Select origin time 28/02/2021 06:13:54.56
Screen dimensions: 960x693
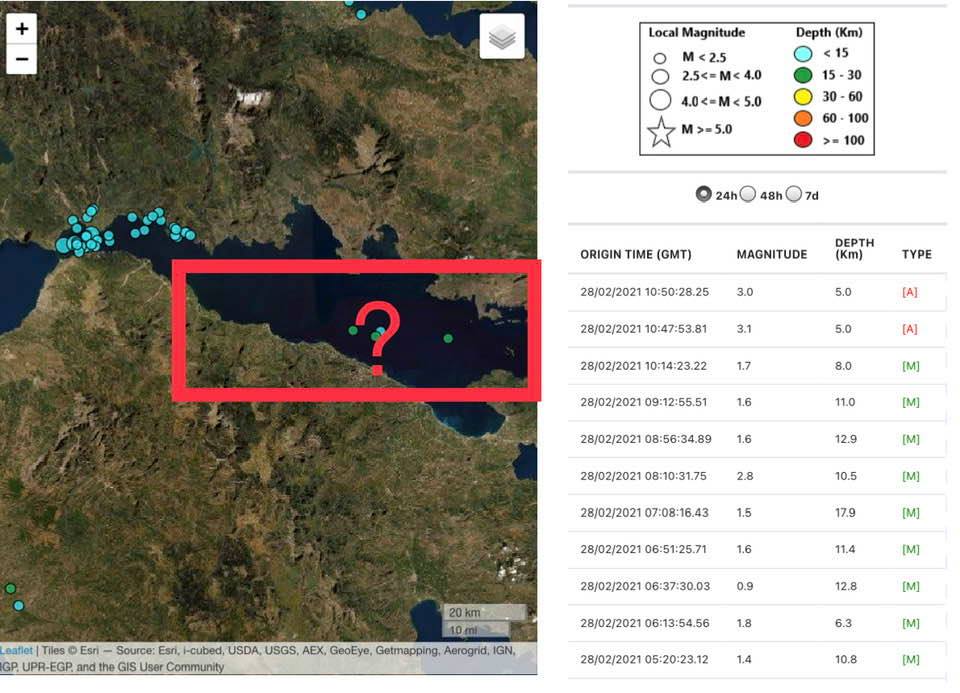(645, 623)
